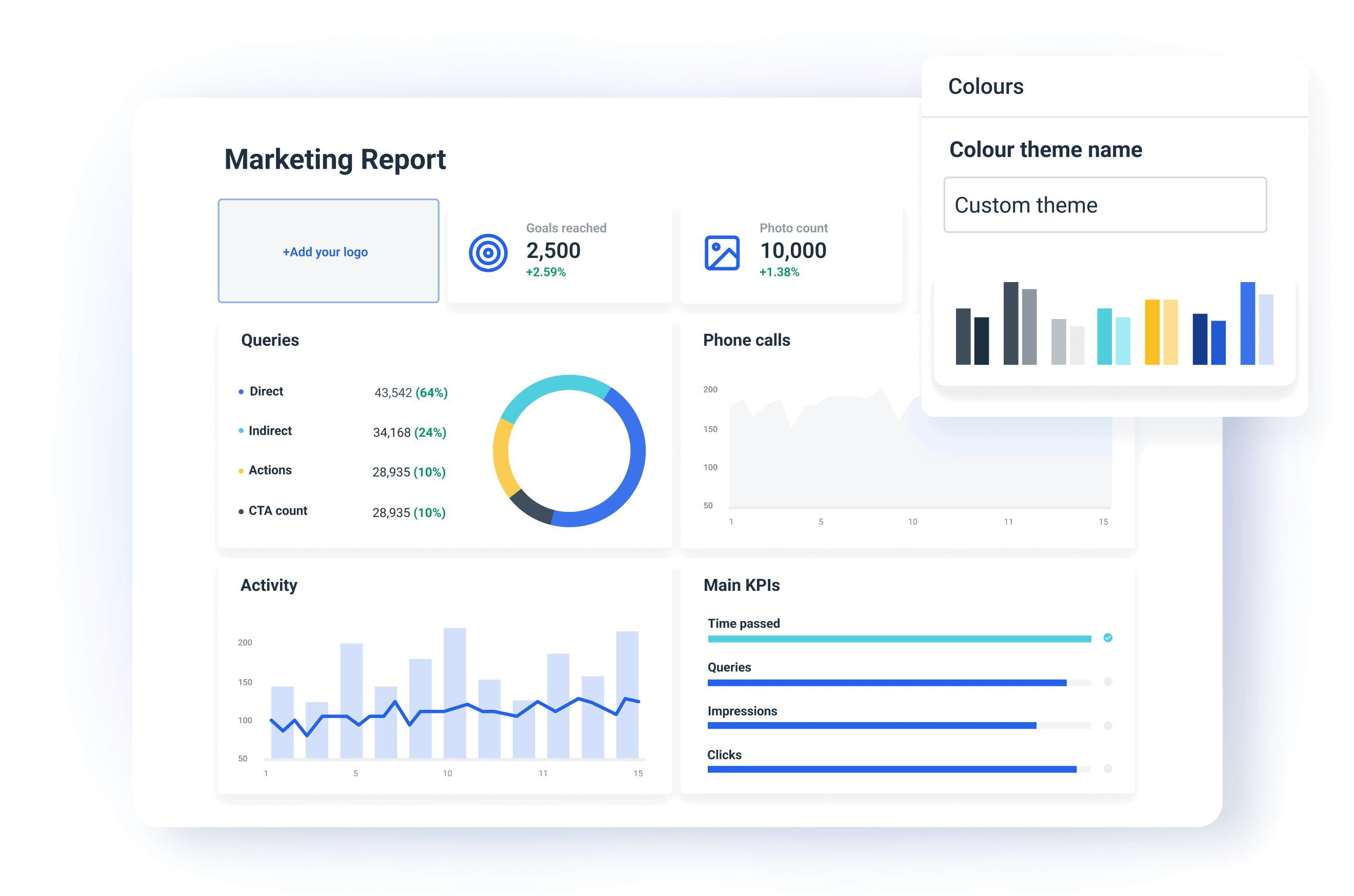Click the Time passed progress bar
Viewport: 1354px width, 896px height.
click(x=899, y=639)
